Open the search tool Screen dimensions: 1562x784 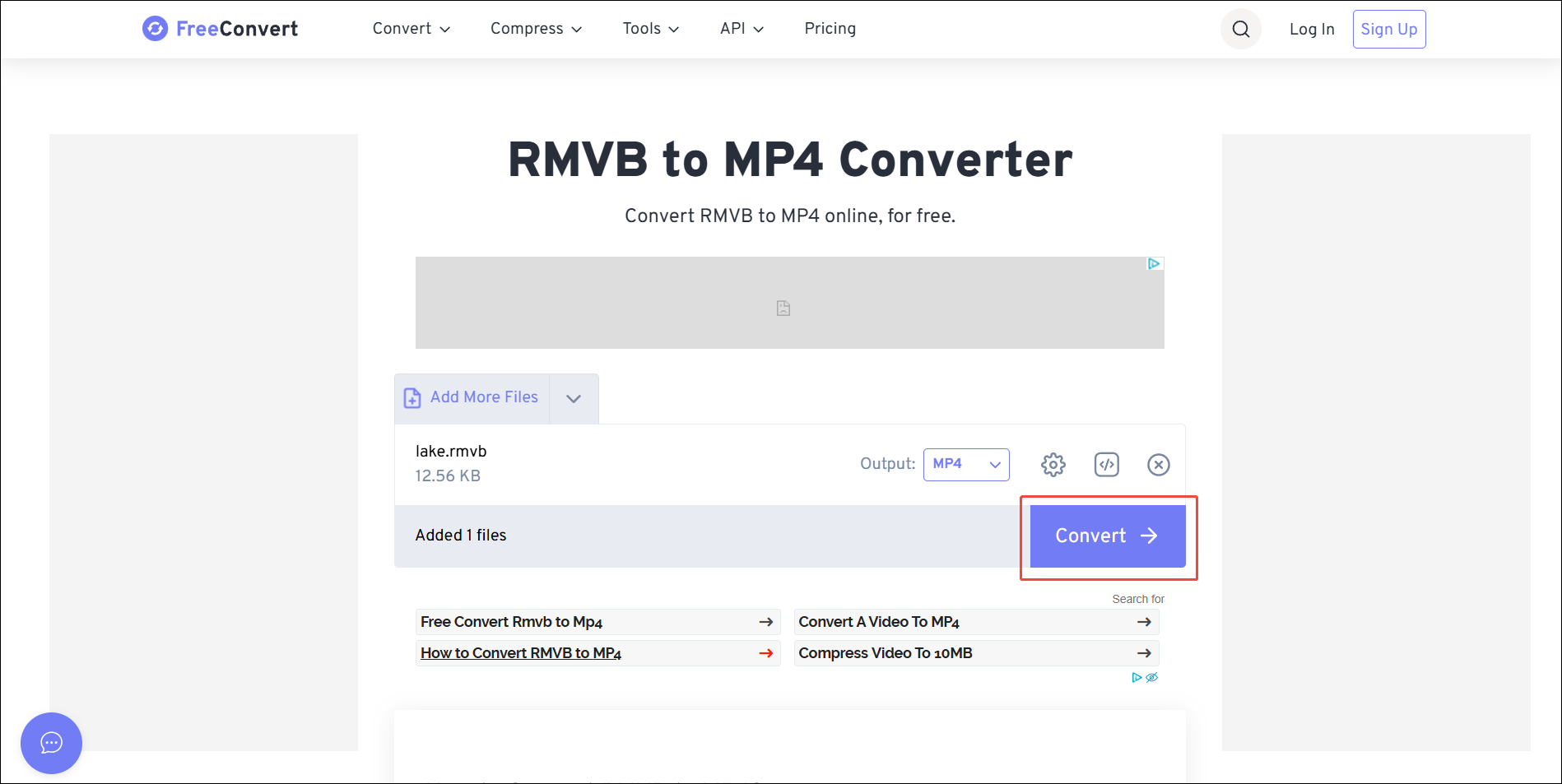coord(1240,29)
